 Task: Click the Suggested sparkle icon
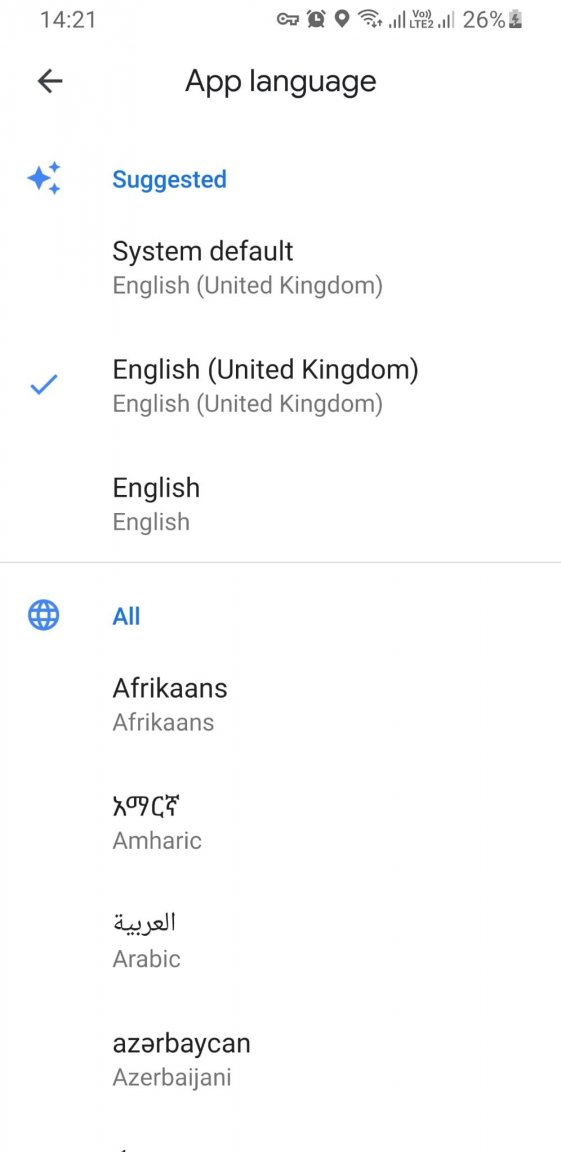[x=43, y=179]
